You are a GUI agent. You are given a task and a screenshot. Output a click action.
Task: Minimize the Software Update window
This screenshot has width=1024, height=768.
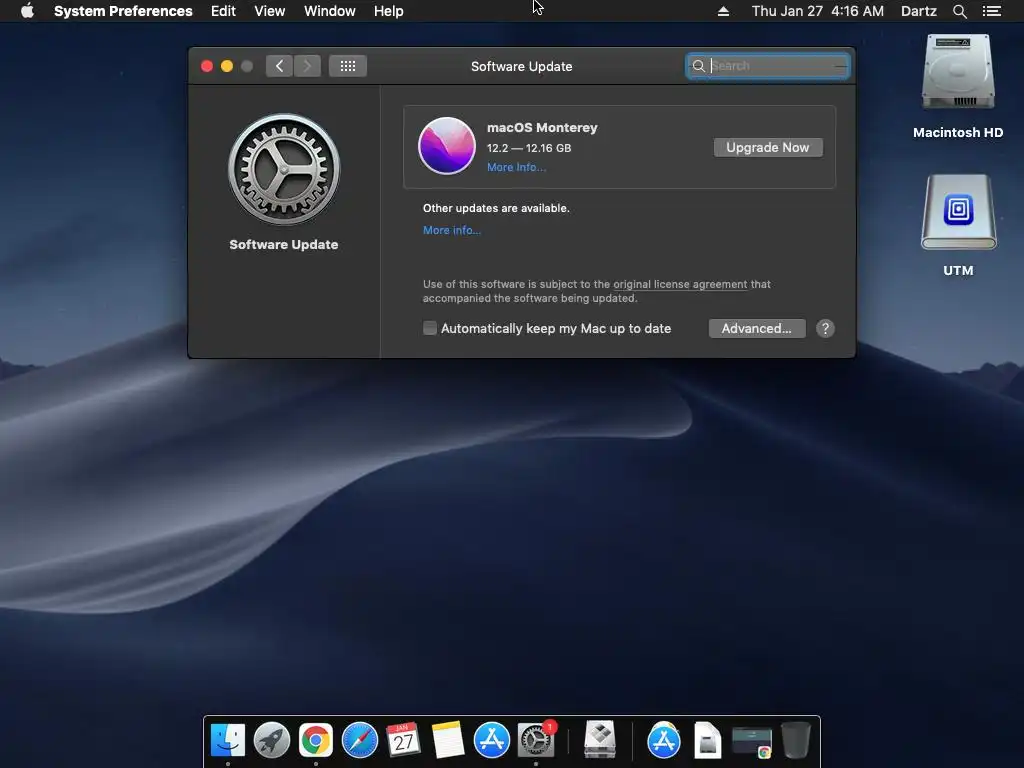pos(227,66)
